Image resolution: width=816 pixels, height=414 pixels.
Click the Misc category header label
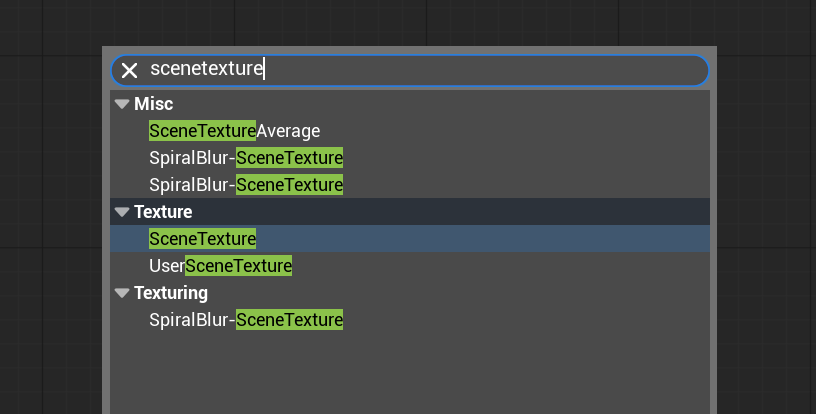(153, 104)
